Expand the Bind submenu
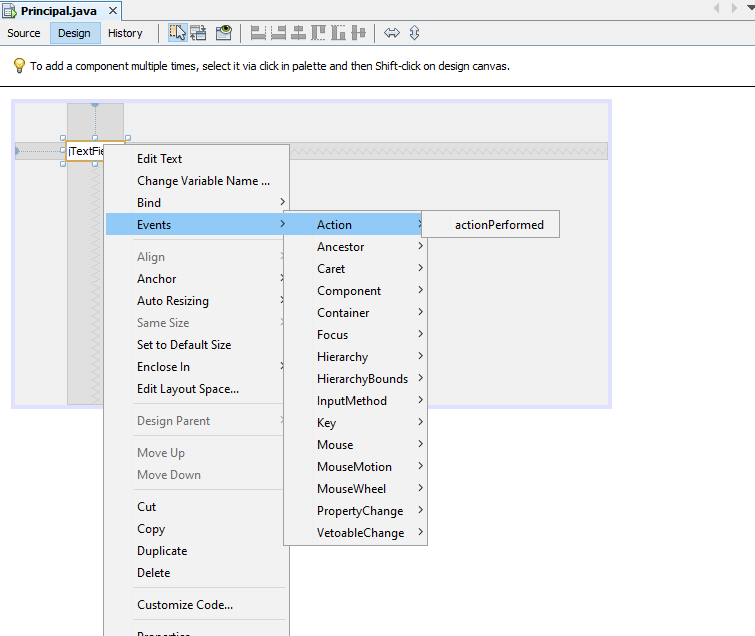Screen dimensions: 755x636 197,203
